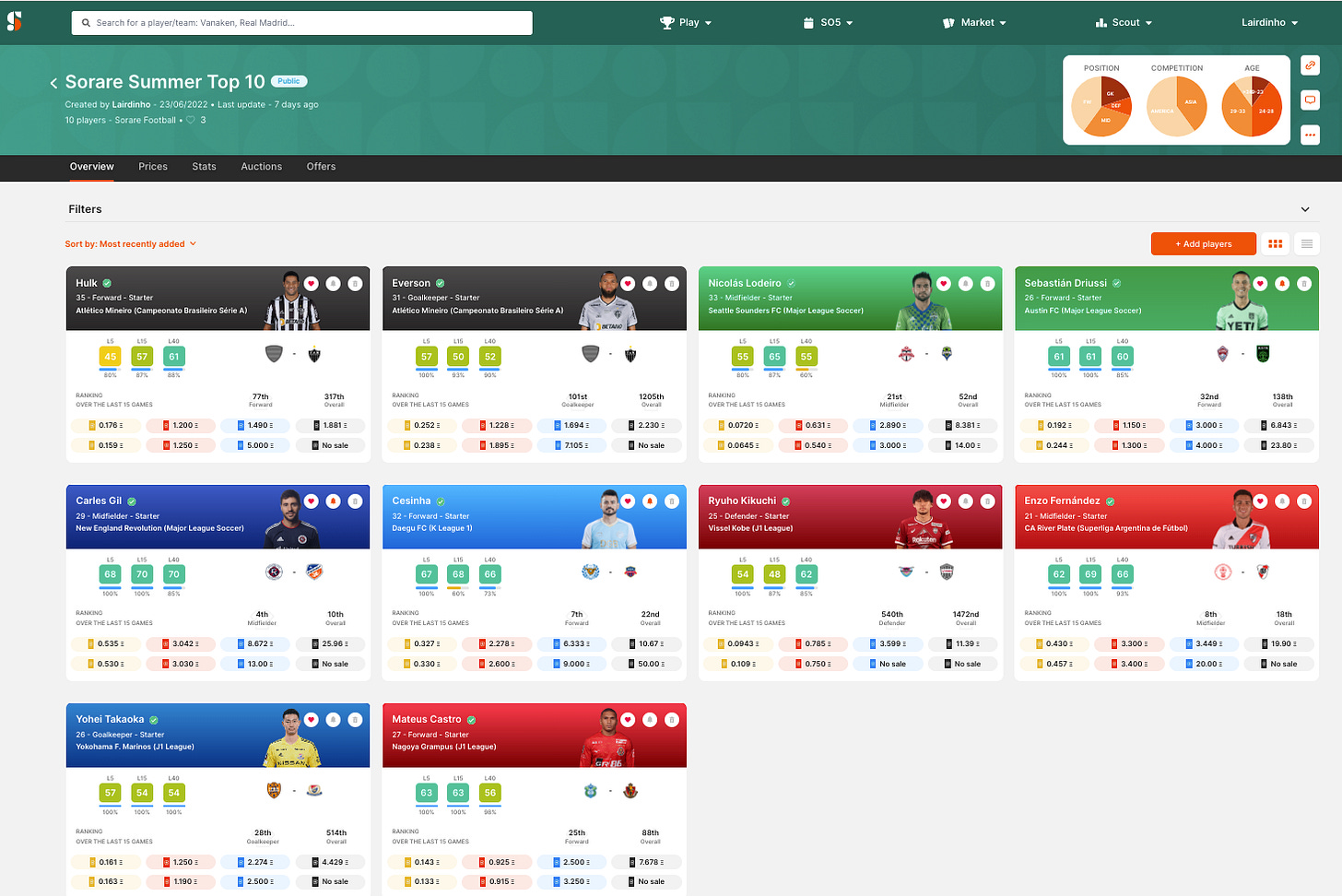This screenshot has height=896, width=1342.
Task: Click the Public badge next to list title
Action: (x=288, y=81)
